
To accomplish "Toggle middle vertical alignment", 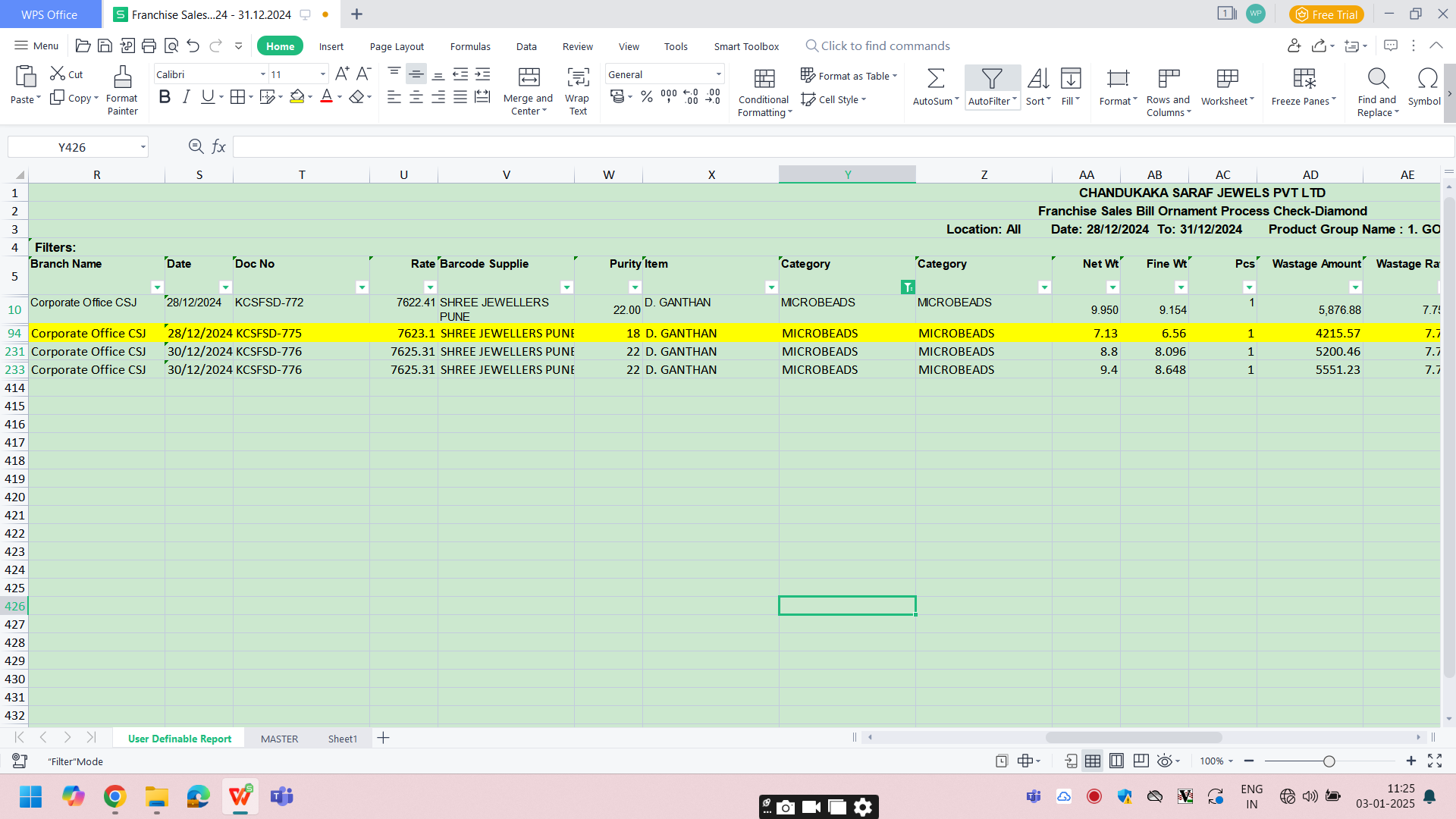I will [416, 74].
